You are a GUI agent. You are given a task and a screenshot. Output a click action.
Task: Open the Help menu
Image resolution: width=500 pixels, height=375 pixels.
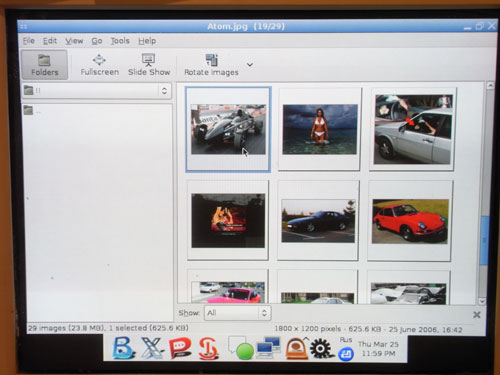point(147,41)
